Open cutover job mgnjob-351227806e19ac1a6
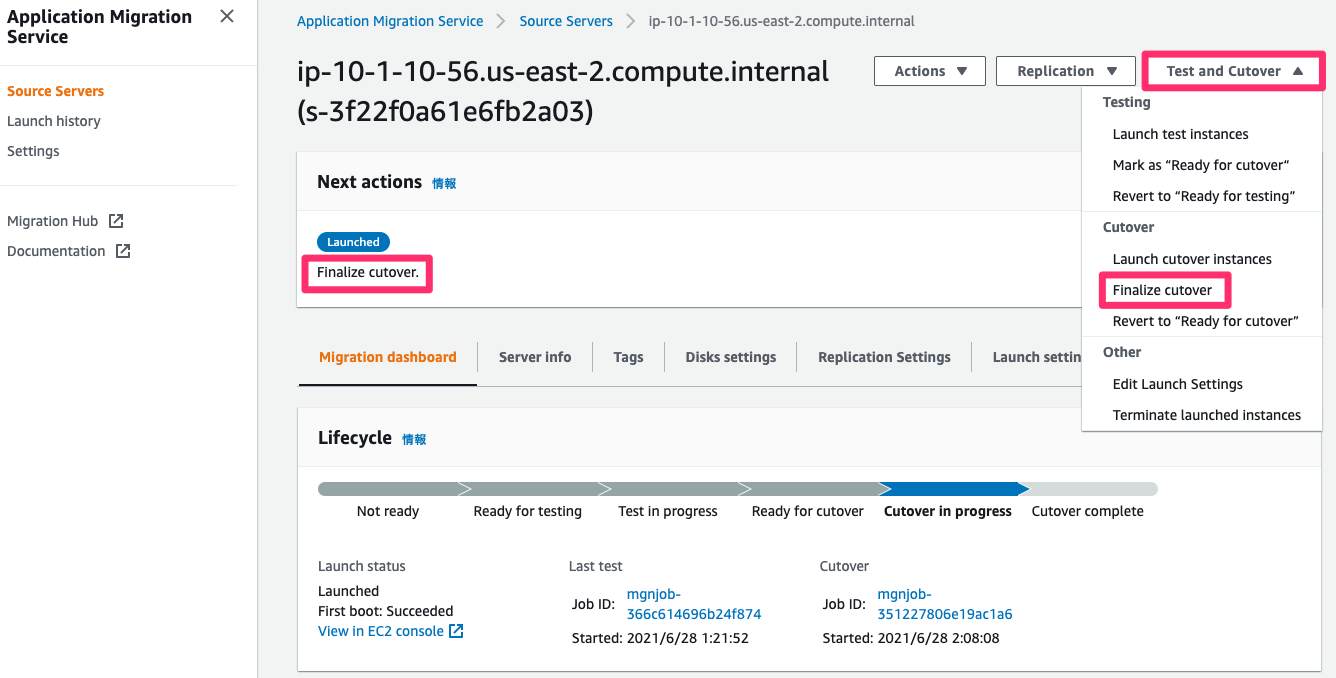The image size is (1336, 678). tap(945, 604)
